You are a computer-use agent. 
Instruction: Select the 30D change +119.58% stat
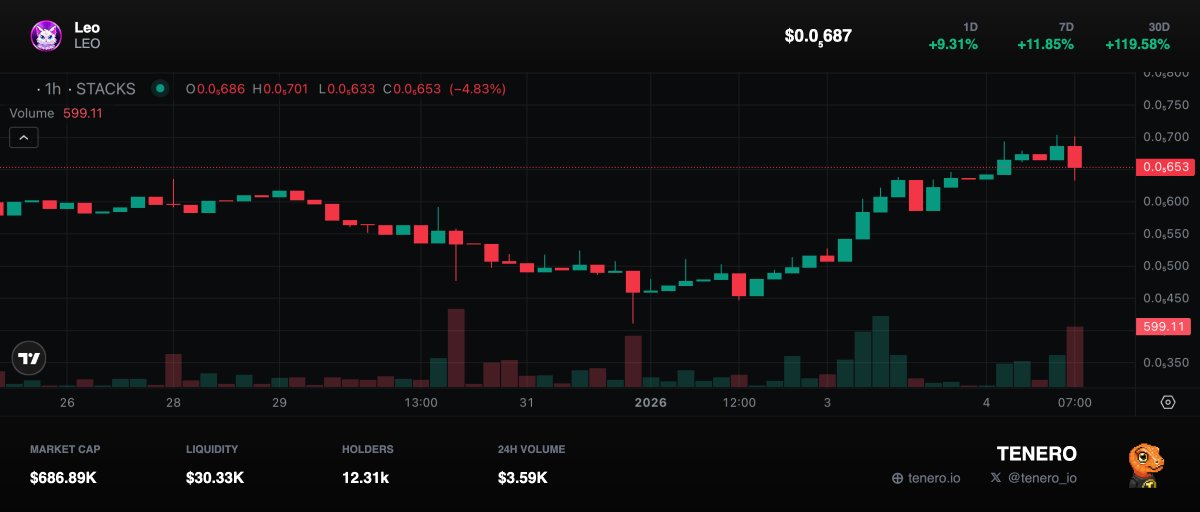pos(1137,36)
